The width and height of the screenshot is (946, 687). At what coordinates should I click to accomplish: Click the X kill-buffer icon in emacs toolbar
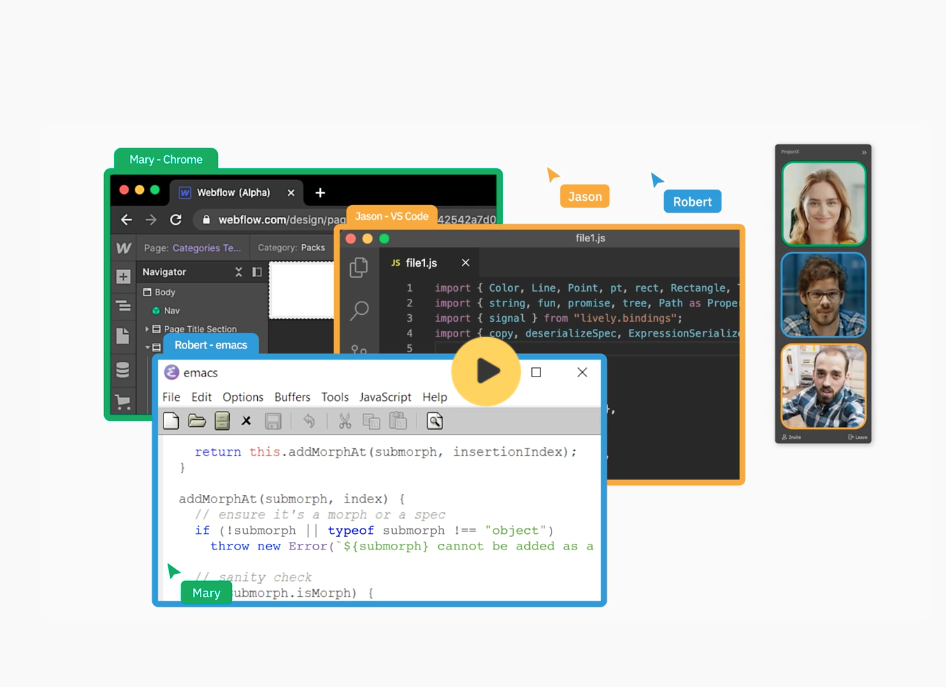(246, 421)
